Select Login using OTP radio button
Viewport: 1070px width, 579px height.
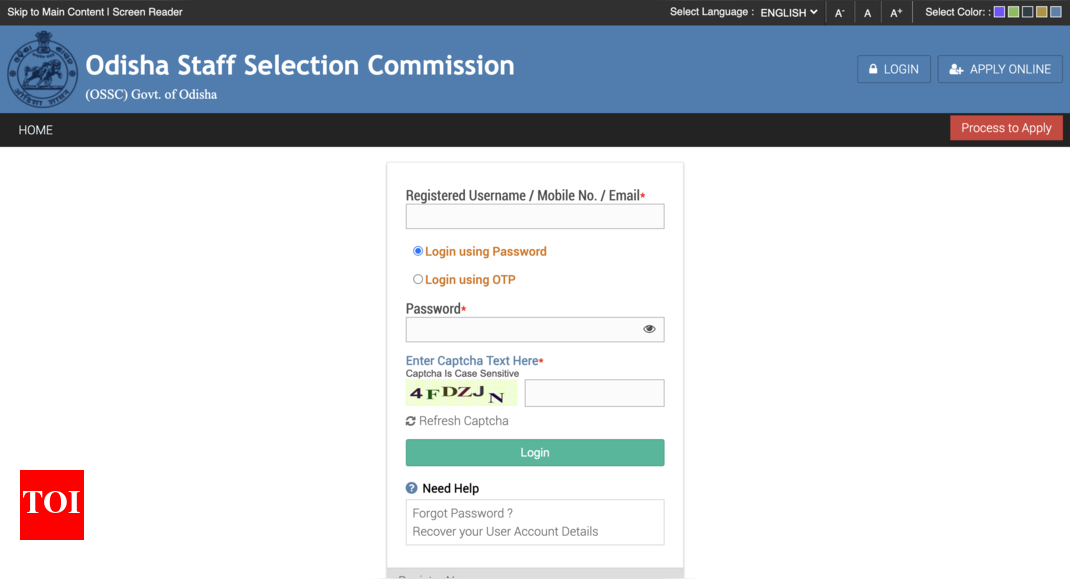(x=418, y=279)
